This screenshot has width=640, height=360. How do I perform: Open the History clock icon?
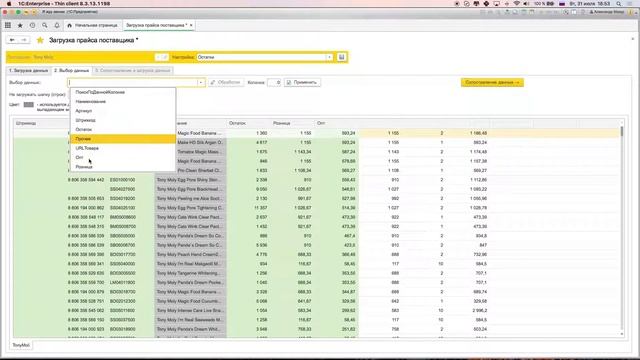click(x=32, y=25)
